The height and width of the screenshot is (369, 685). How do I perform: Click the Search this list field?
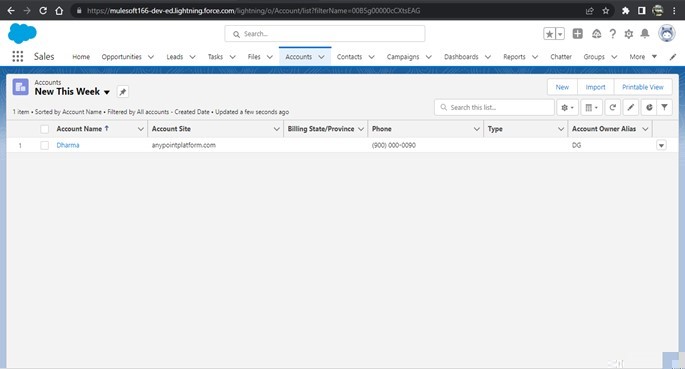[x=494, y=107]
